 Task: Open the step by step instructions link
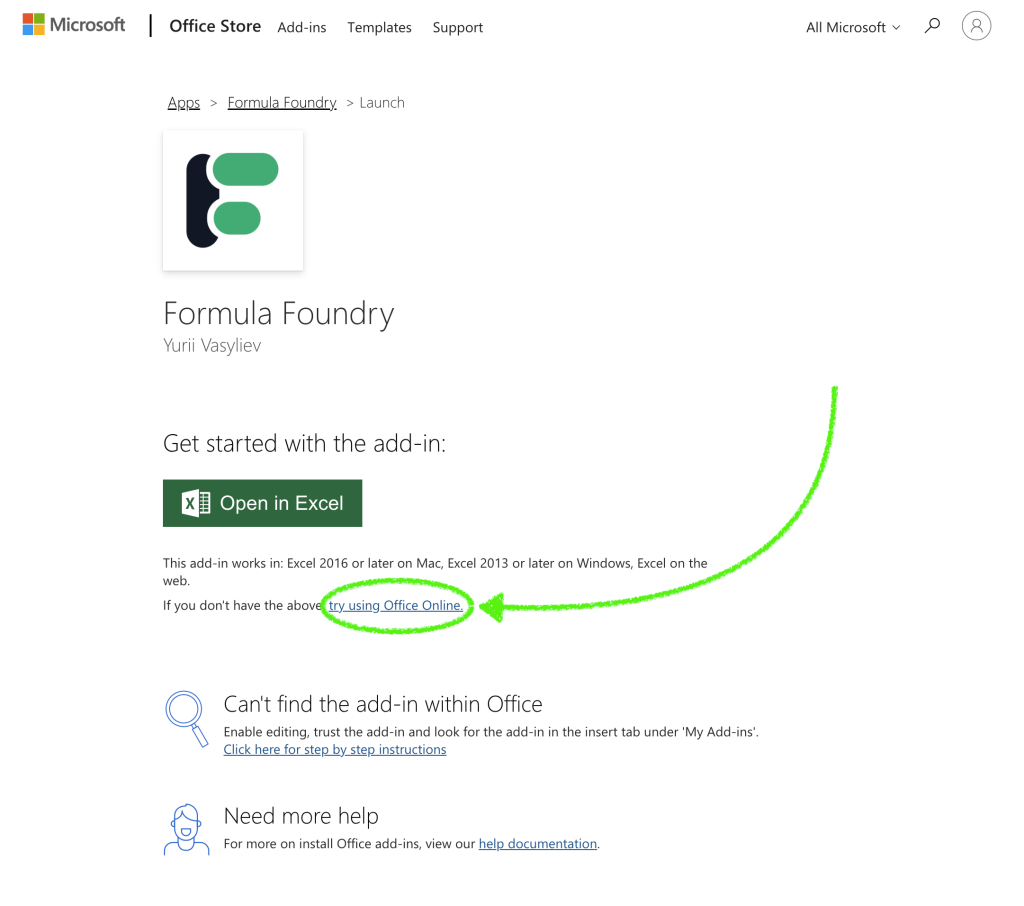click(x=335, y=749)
